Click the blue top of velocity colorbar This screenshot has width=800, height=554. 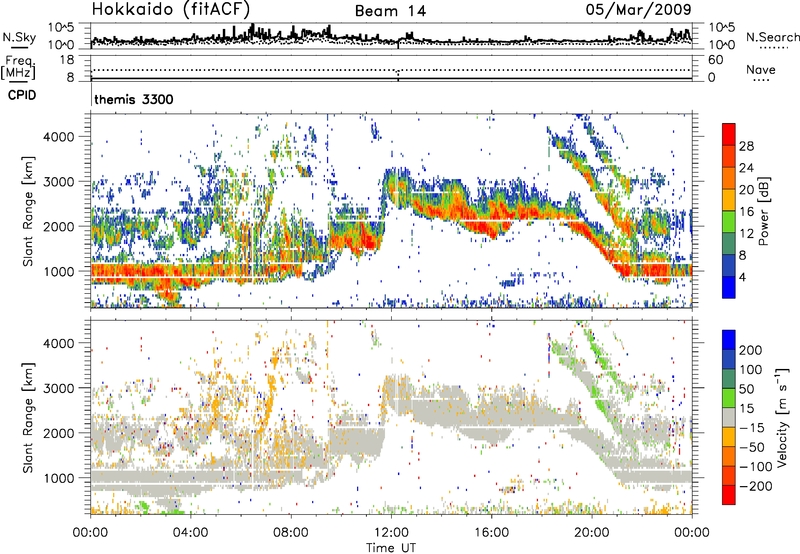coord(729,340)
